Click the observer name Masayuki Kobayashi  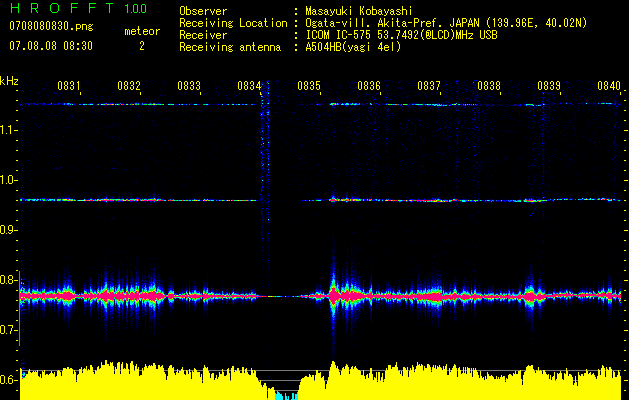(x=359, y=11)
